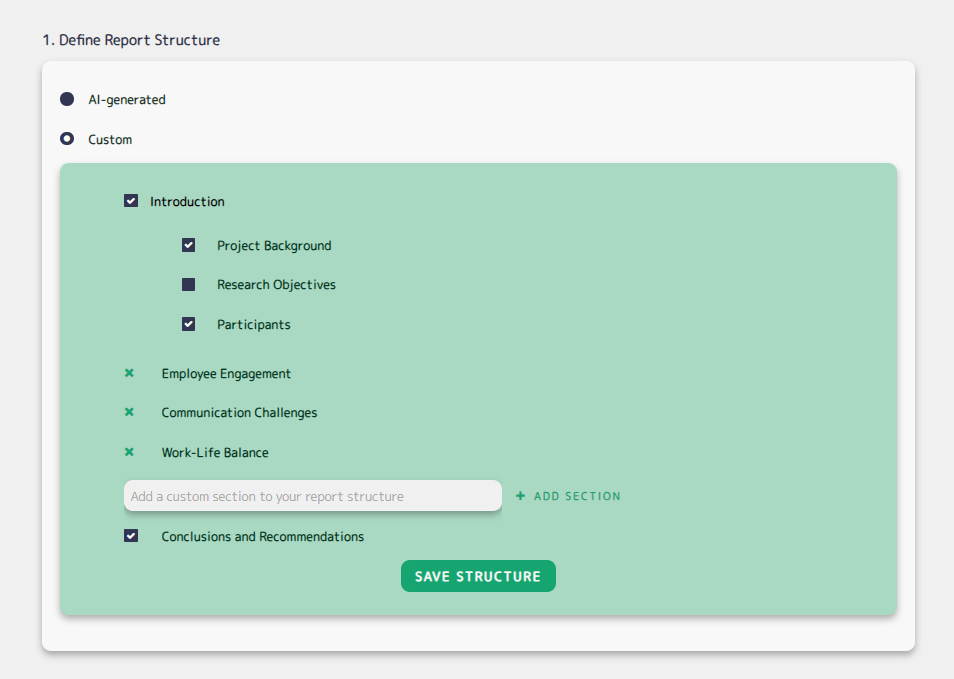Click the Communication Challenges section label
This screenshot has width=954, height=679.
(239, 412)
